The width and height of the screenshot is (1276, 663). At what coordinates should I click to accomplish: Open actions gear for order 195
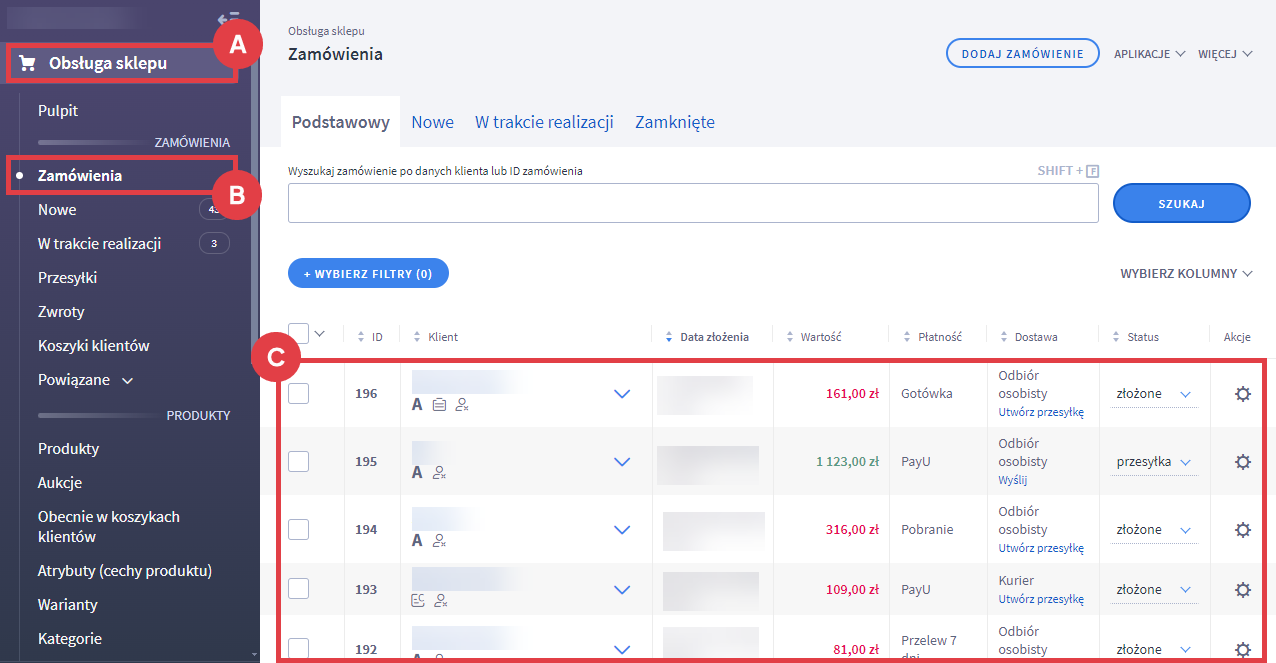click(1243, 462)
